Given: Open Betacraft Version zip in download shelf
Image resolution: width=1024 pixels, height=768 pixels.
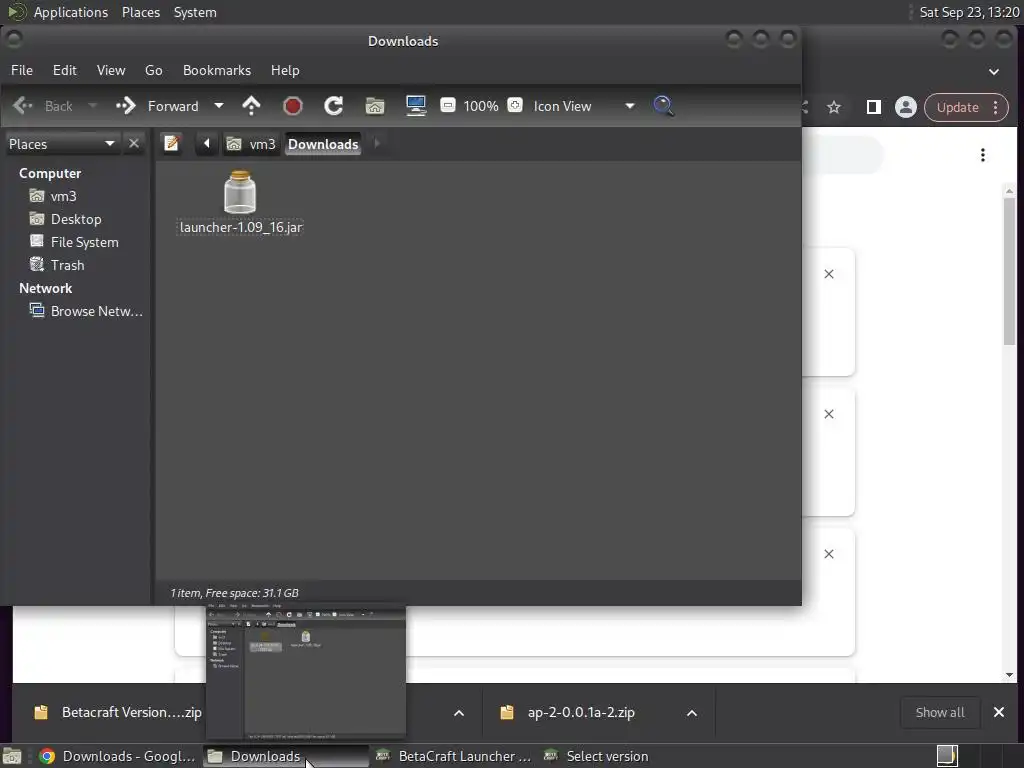Looking at the screenshot, I should pos(118,712).
